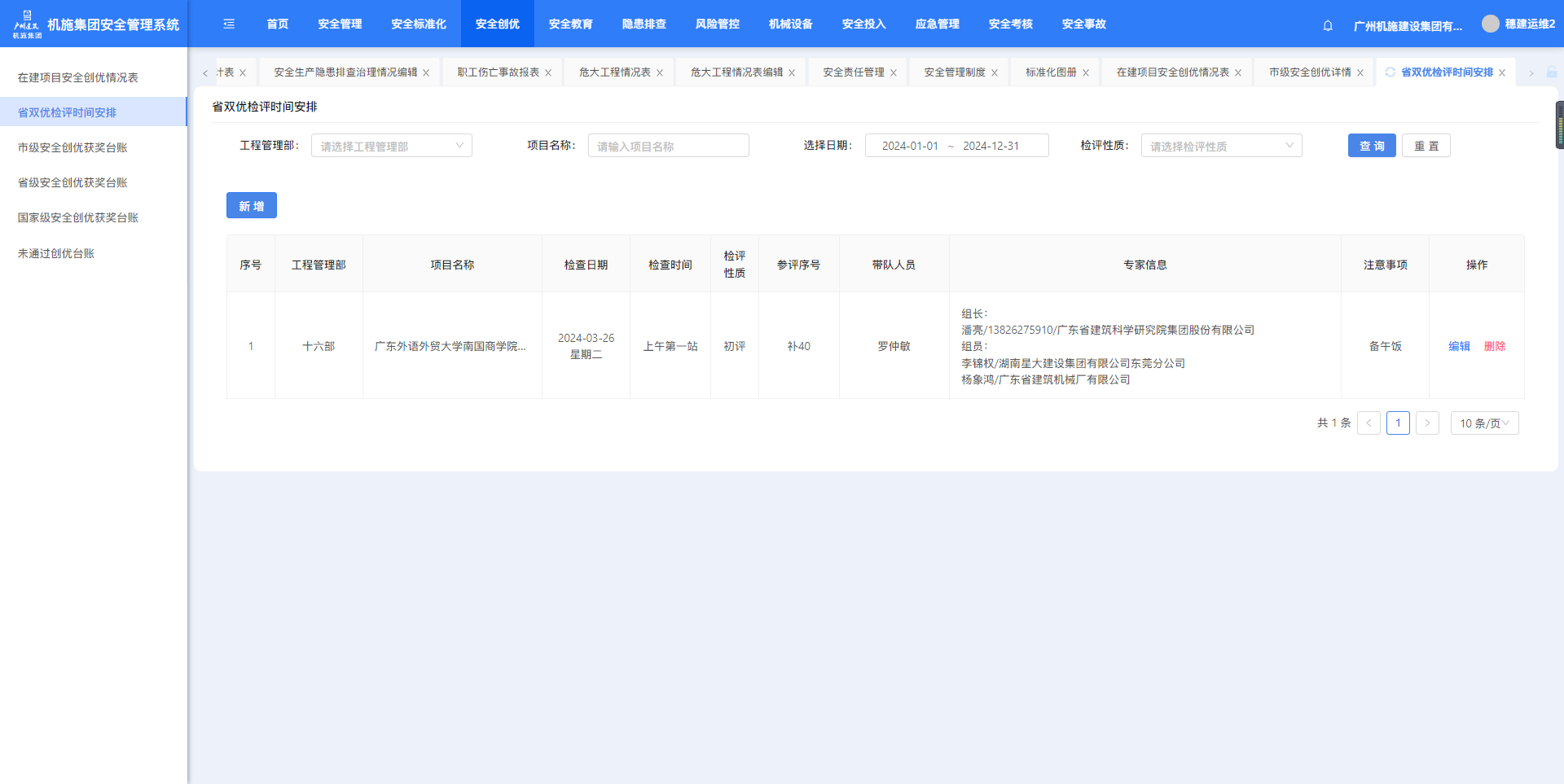1564x784 pixels.
Task: Open the 10 条/页 page size selector
Action: (x=1484, y=423)
